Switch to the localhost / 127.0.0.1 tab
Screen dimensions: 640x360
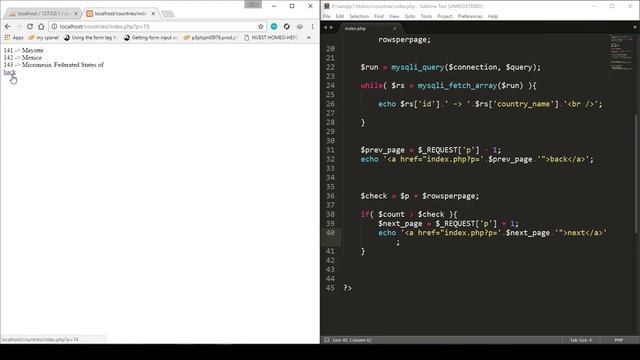click(x=42, y=13)
